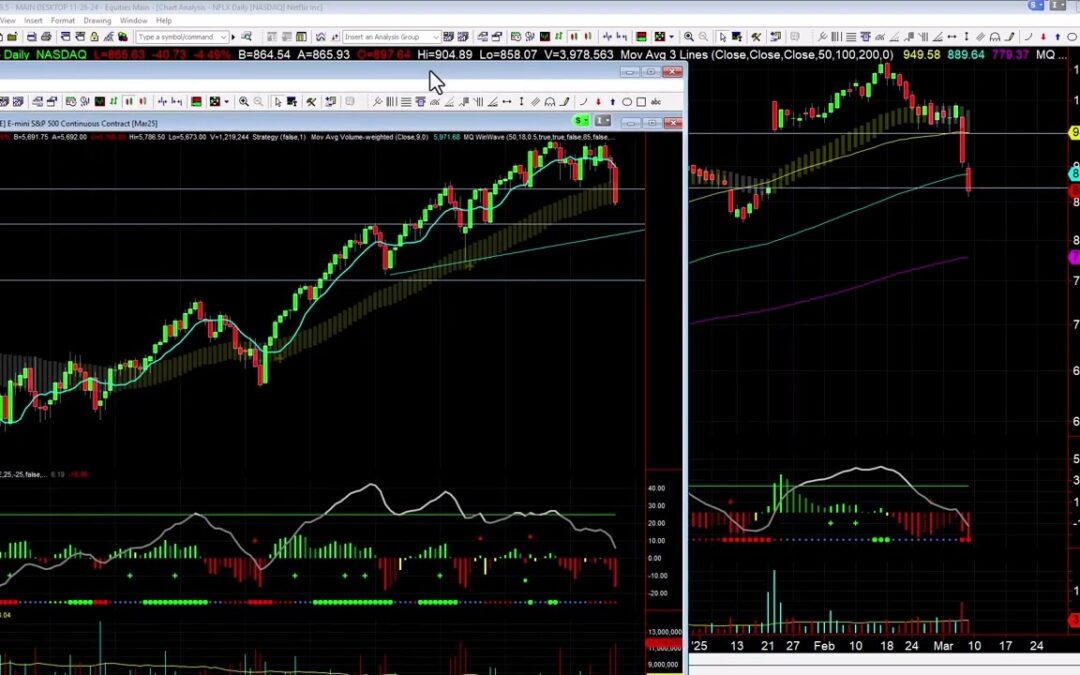Select the ellipse drawing tool
The image size is (1080, 675).
coord(626,101)
